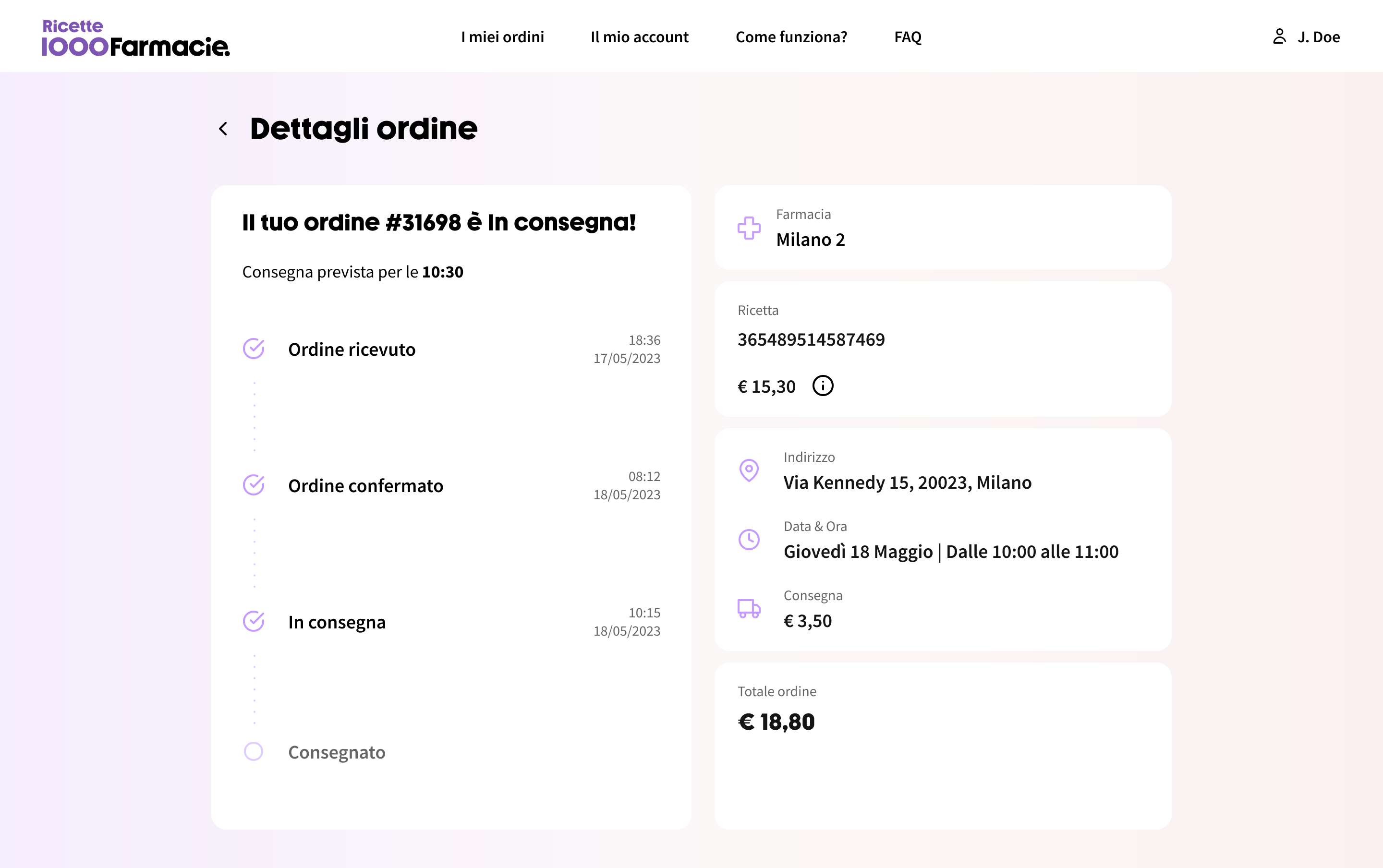Click the user profile icon

point(1279,37)
